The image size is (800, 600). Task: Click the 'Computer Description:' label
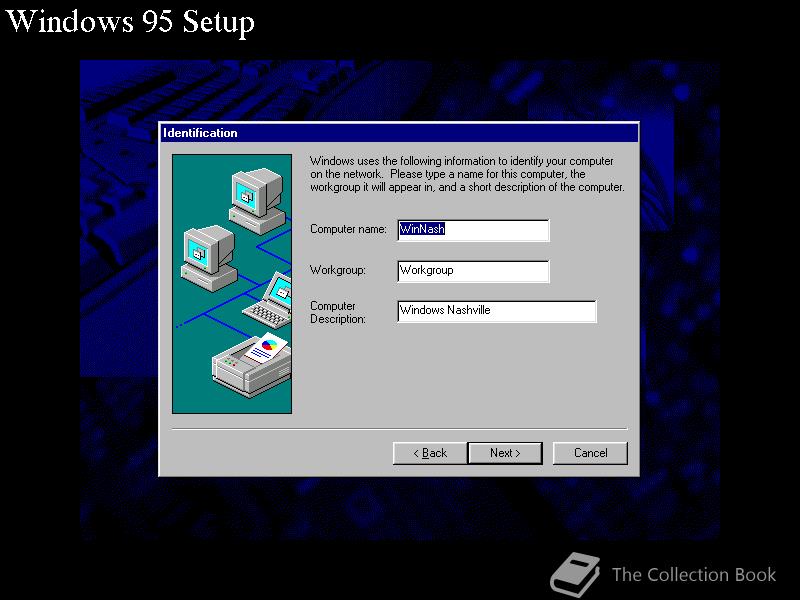338,312
